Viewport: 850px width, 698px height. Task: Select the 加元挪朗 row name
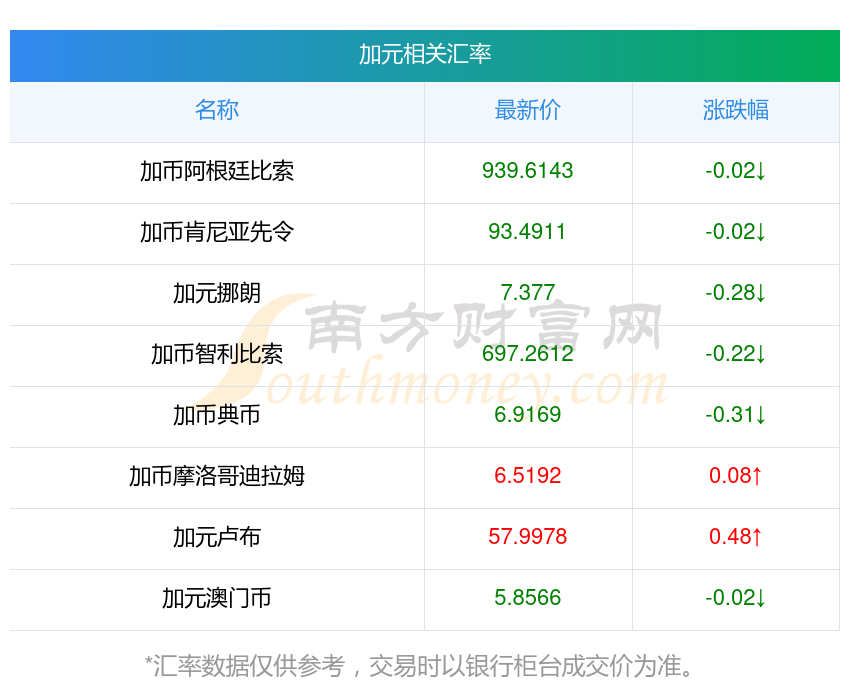click(x=217, y=293)
